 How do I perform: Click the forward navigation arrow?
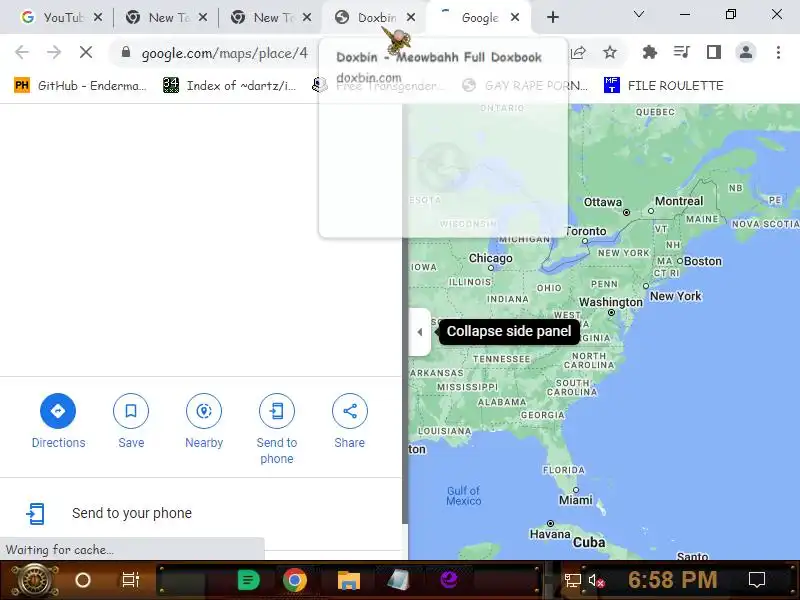[x=54, y=52]
